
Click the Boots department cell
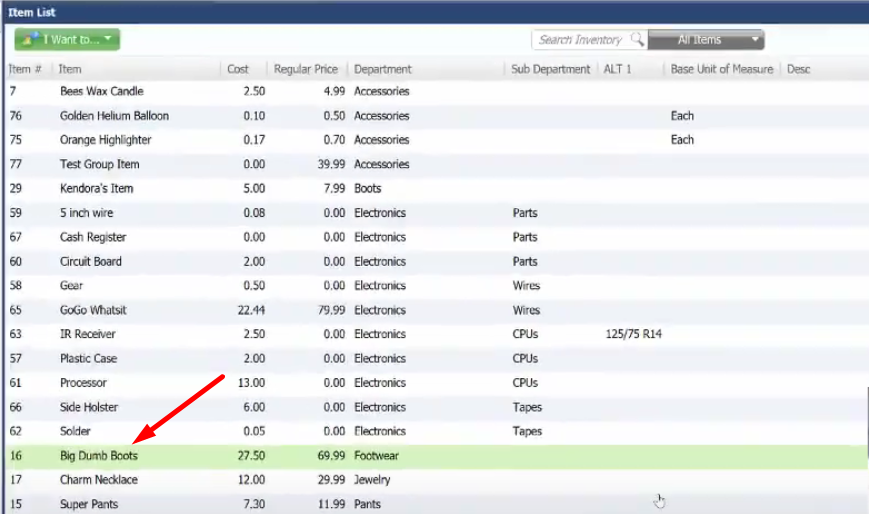coord(367,189)
